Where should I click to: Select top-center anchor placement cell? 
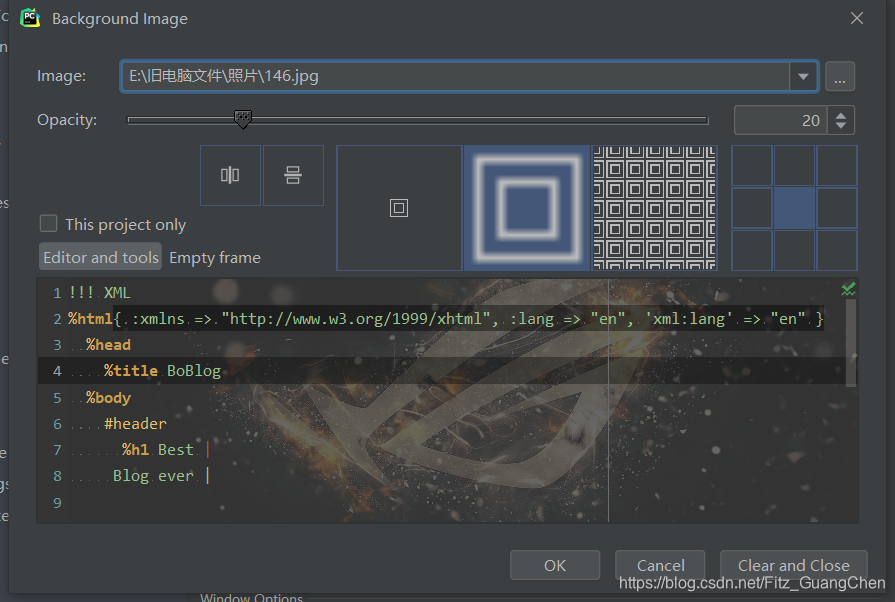(x=794, y=165)
